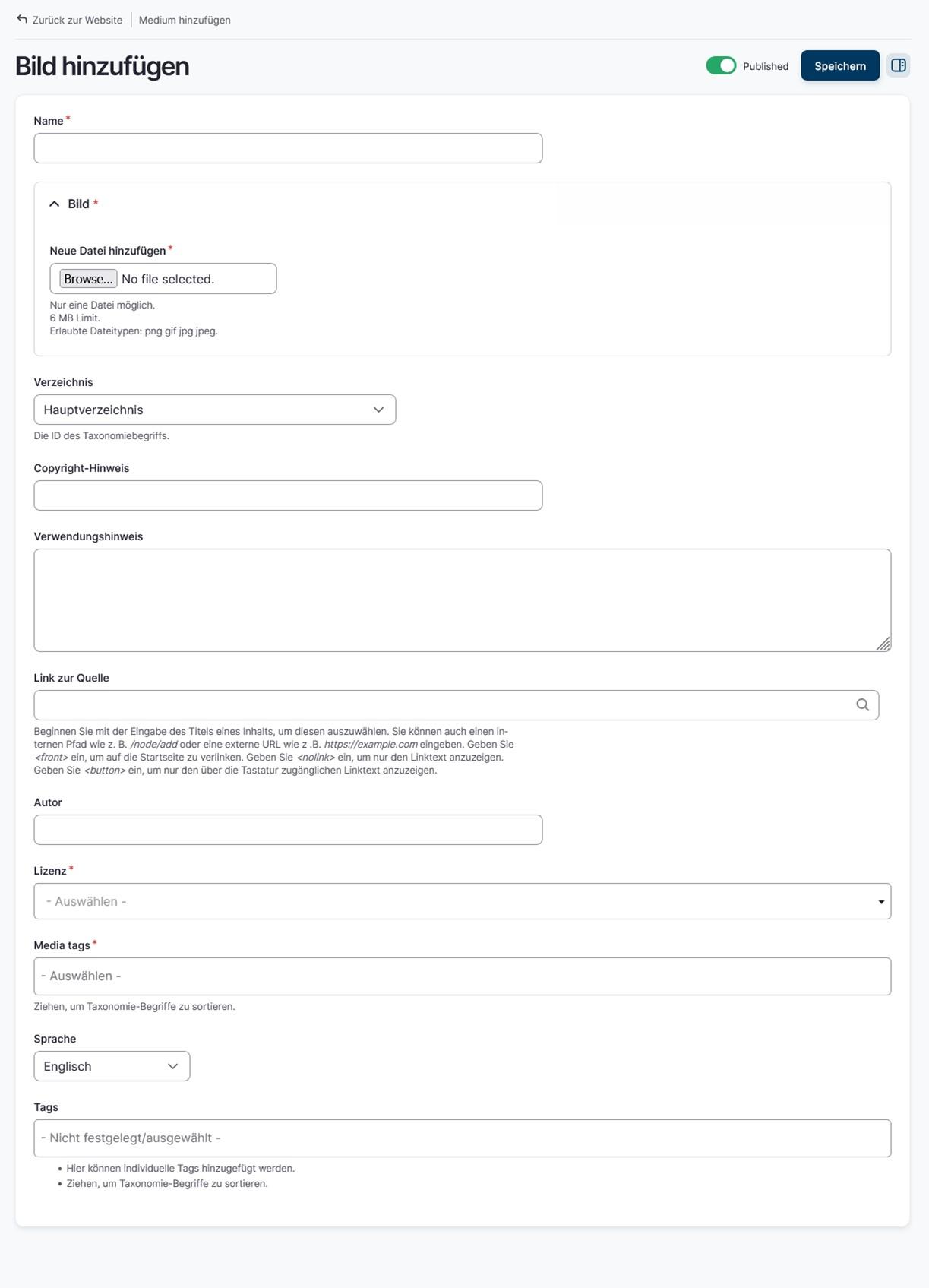This screenshot has height=1288, width=929.
Task: Toggle the Published switch off
Action: [721, 66]
